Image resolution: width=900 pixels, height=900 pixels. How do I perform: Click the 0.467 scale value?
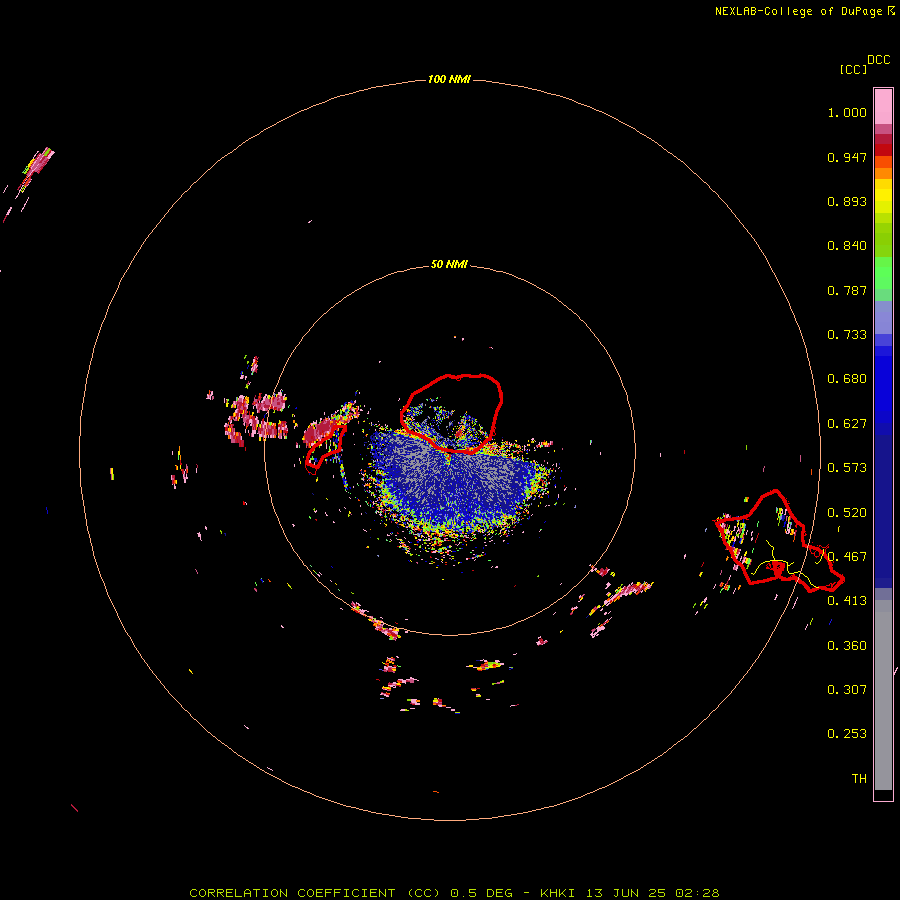click(x=847, y=556)
